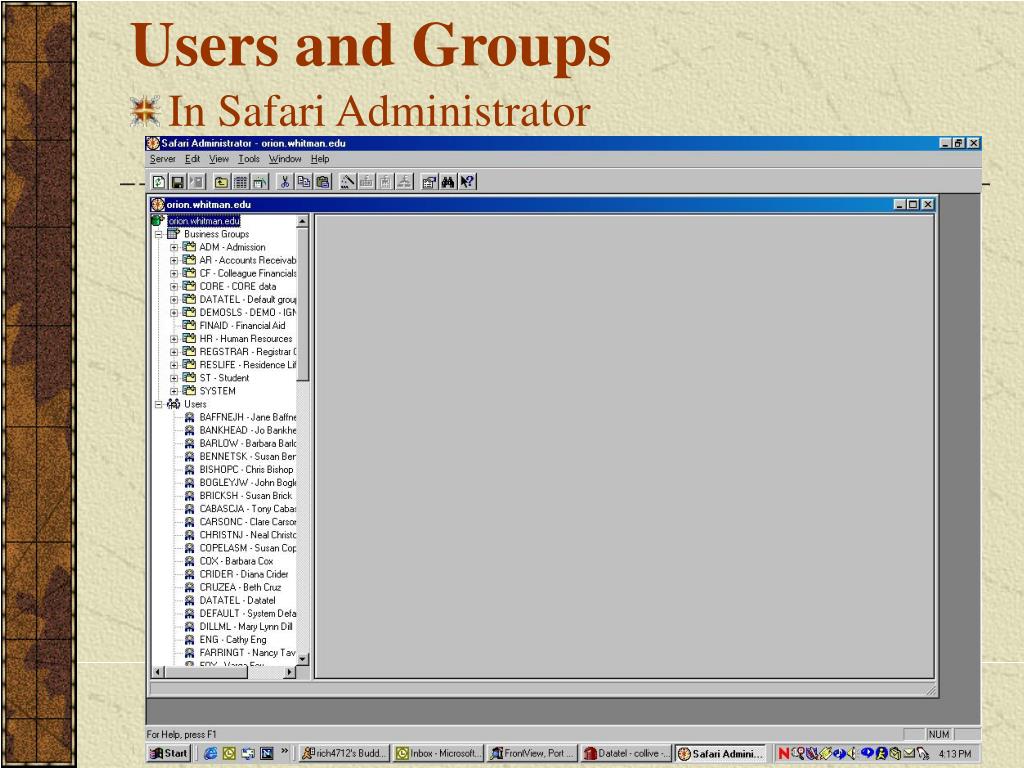Viewport: 1024px width, 768px height.
Task: Select 'DEMOSLS - DEMO' tree row
Action: point(248,312)
